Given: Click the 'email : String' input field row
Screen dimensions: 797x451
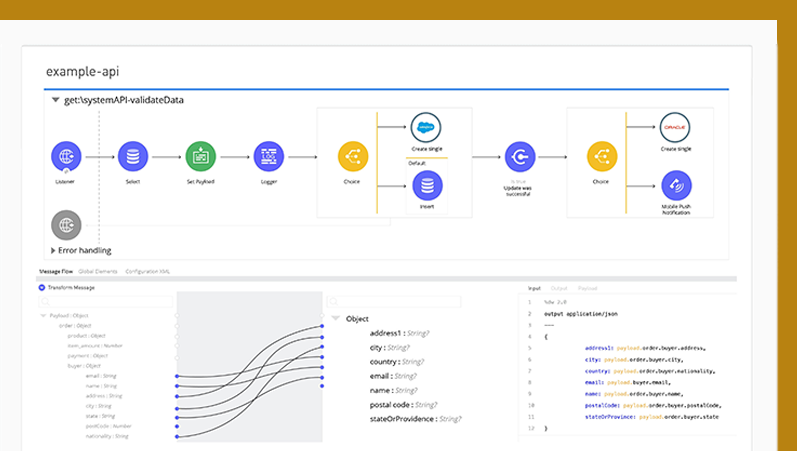Looking at the screenshot, I should tap(101, 376).
